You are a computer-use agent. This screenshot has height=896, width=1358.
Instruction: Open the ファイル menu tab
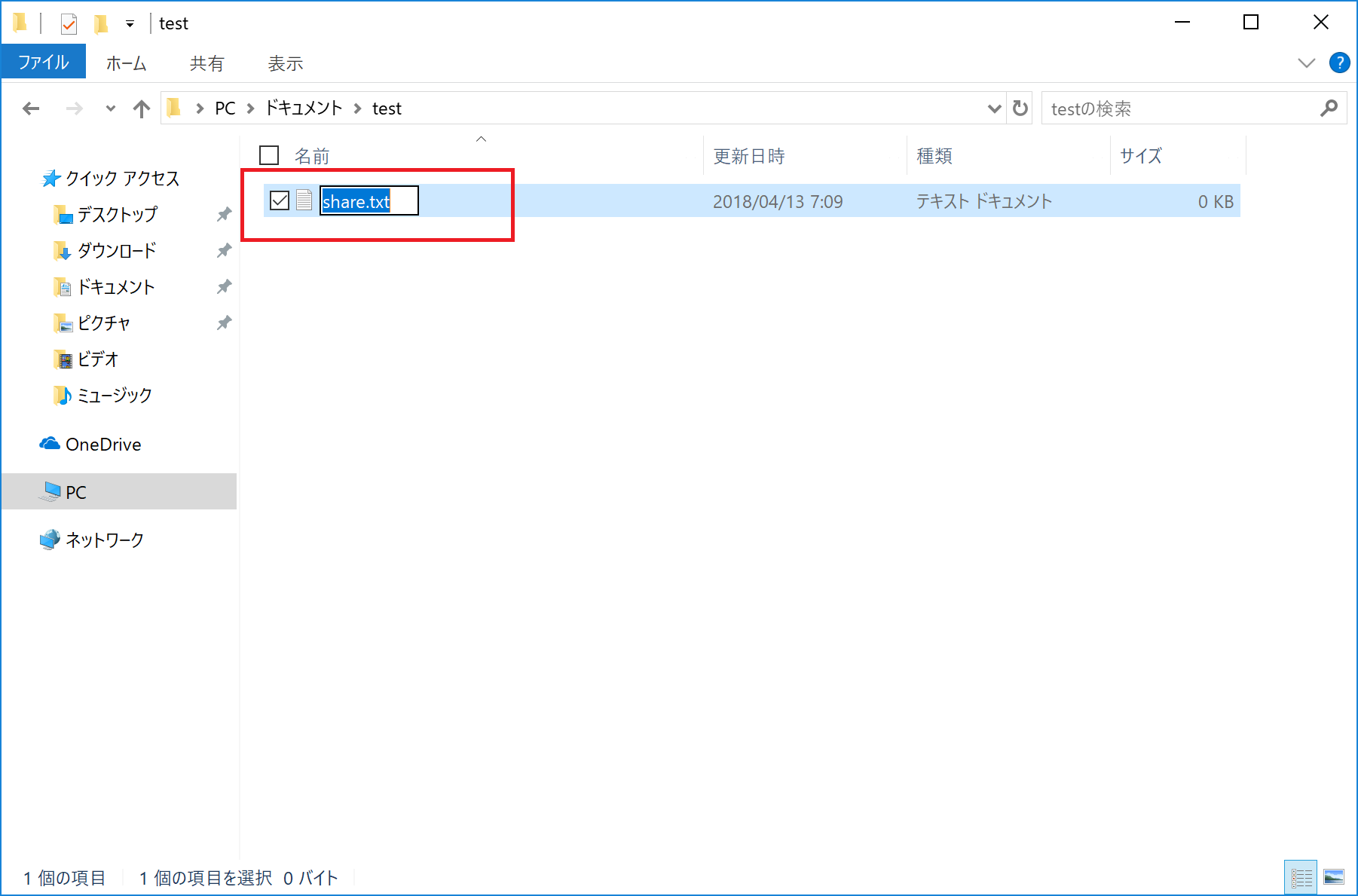44,63
